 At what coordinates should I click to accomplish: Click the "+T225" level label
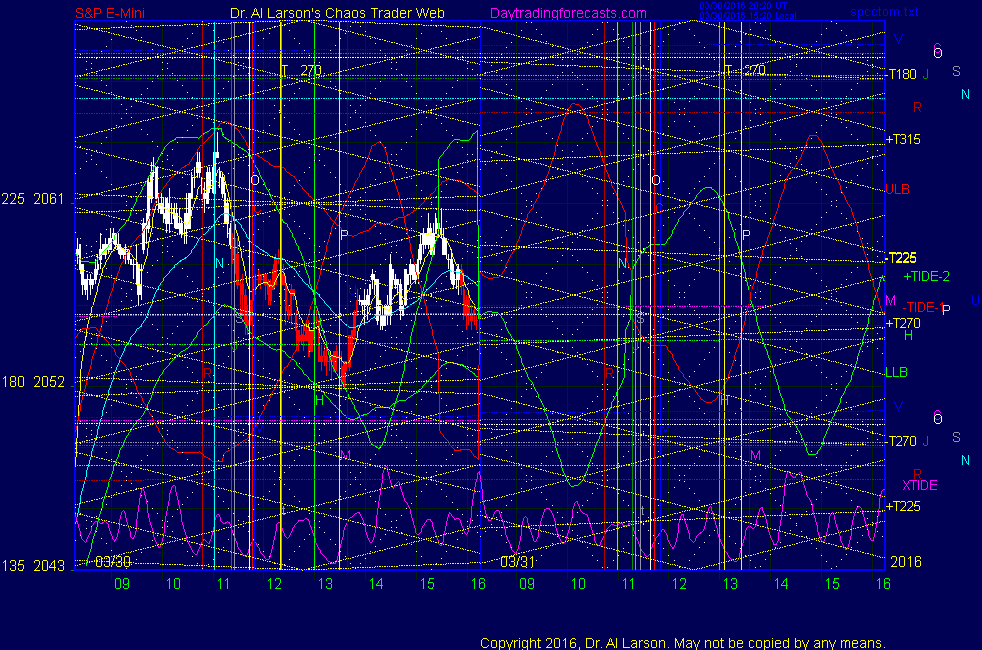point(903,506)
